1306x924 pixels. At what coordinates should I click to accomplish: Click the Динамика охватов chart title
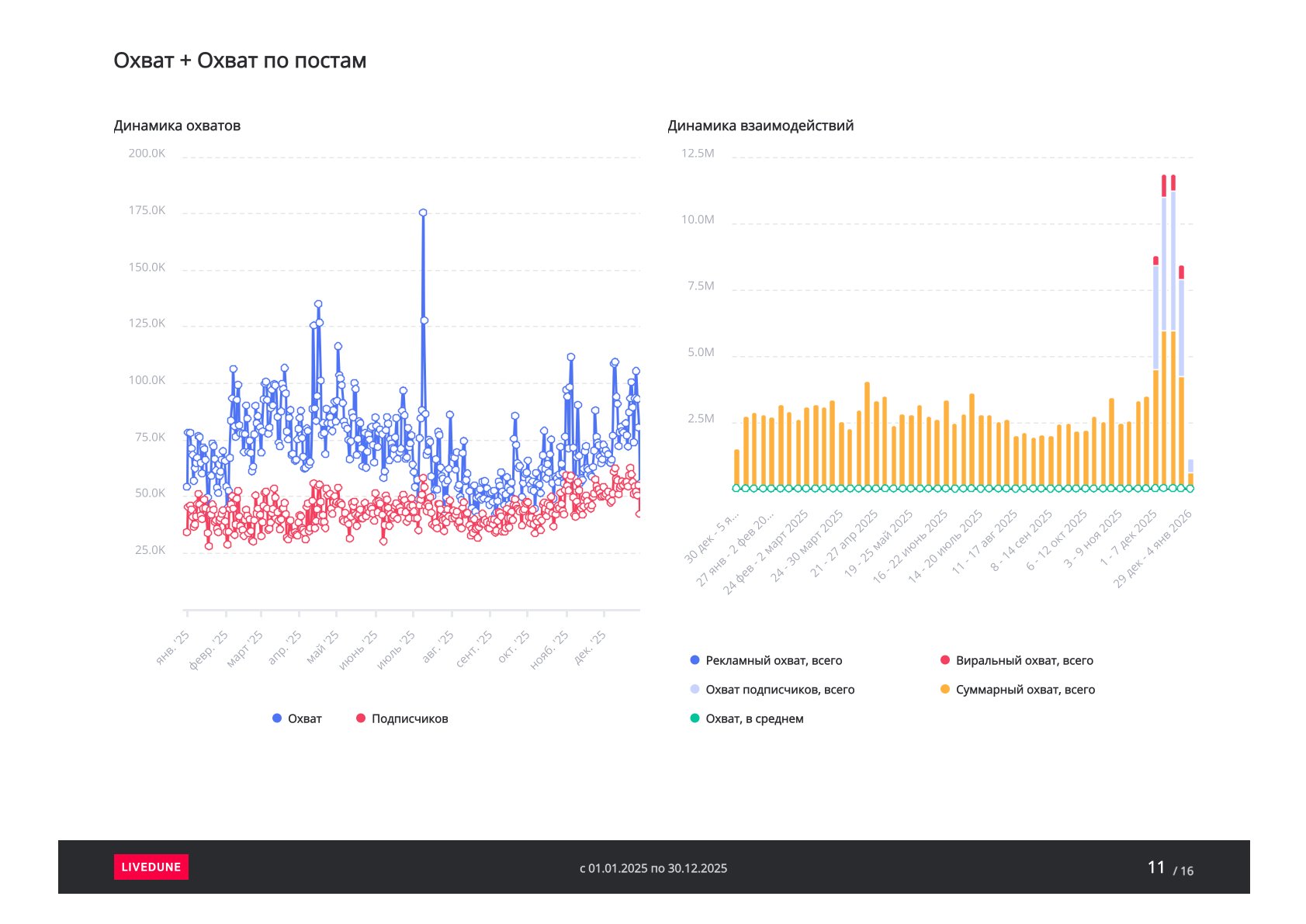click(x=177, y=126)
